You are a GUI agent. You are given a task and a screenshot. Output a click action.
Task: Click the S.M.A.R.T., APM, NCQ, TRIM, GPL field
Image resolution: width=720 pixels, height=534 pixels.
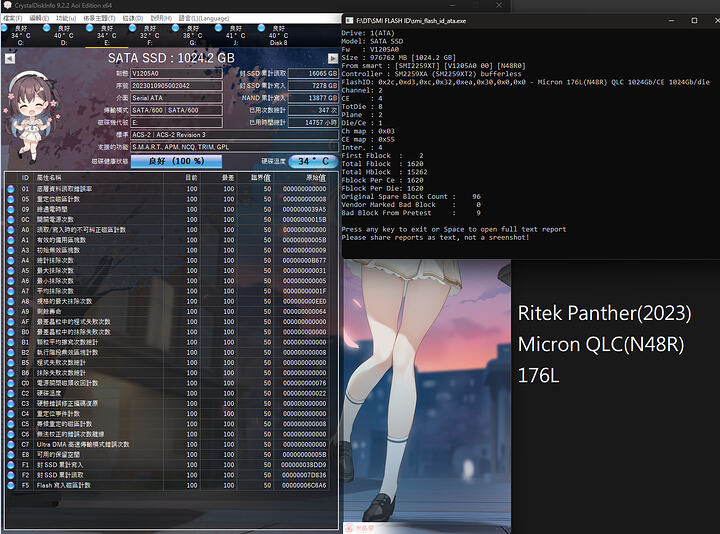(x=234, y=147)
